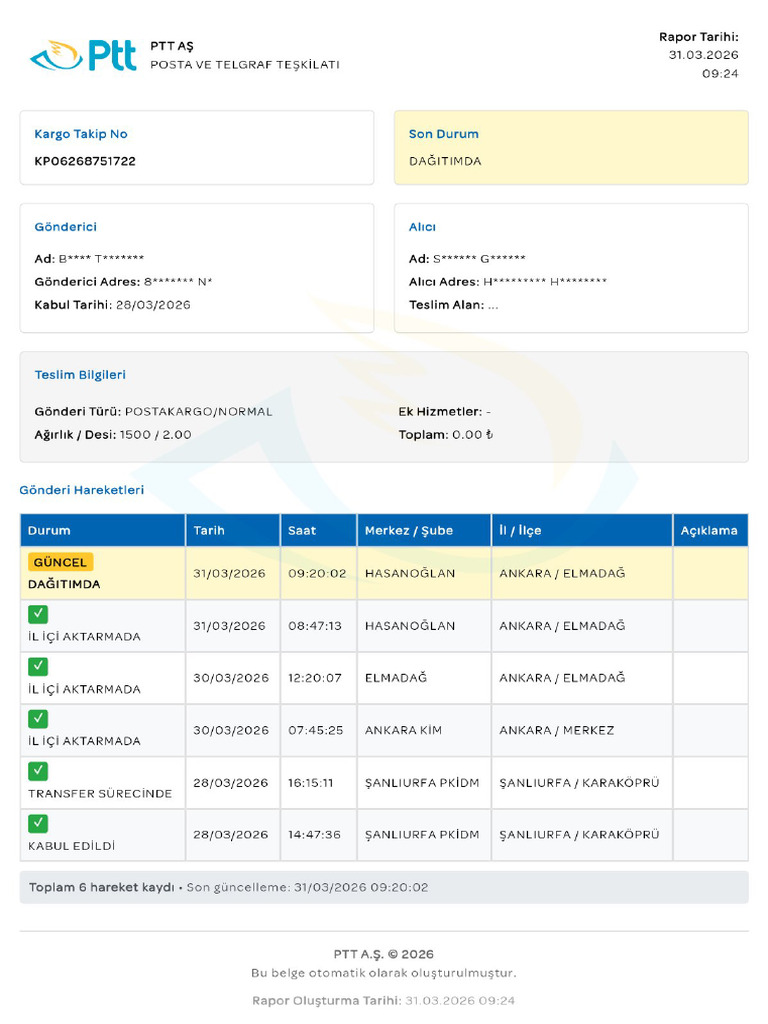Click time cell 09:20:02

coord(317,573)
